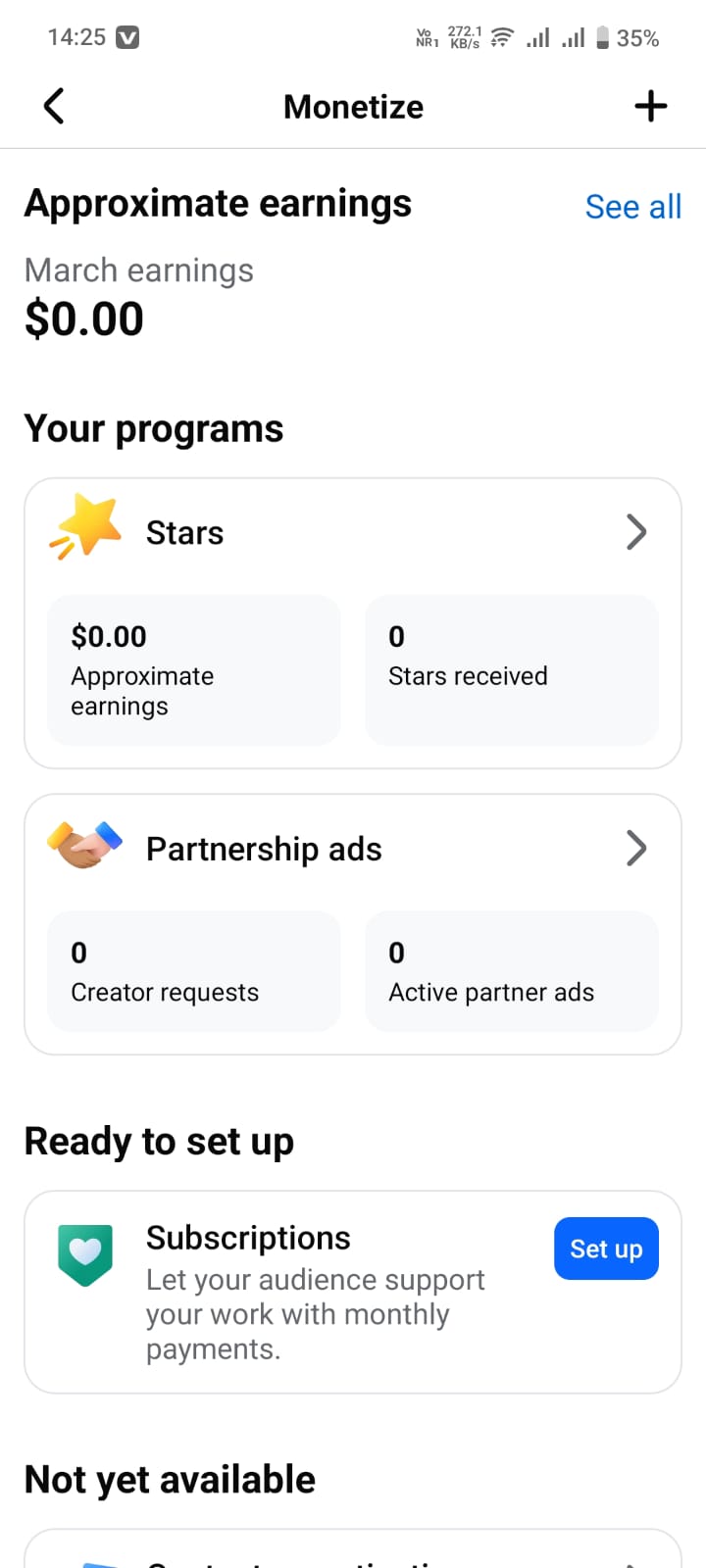Tap the Subscriptions title text
The height and width of the screenshot is (1568, 706).
(x=248, y=1238)
